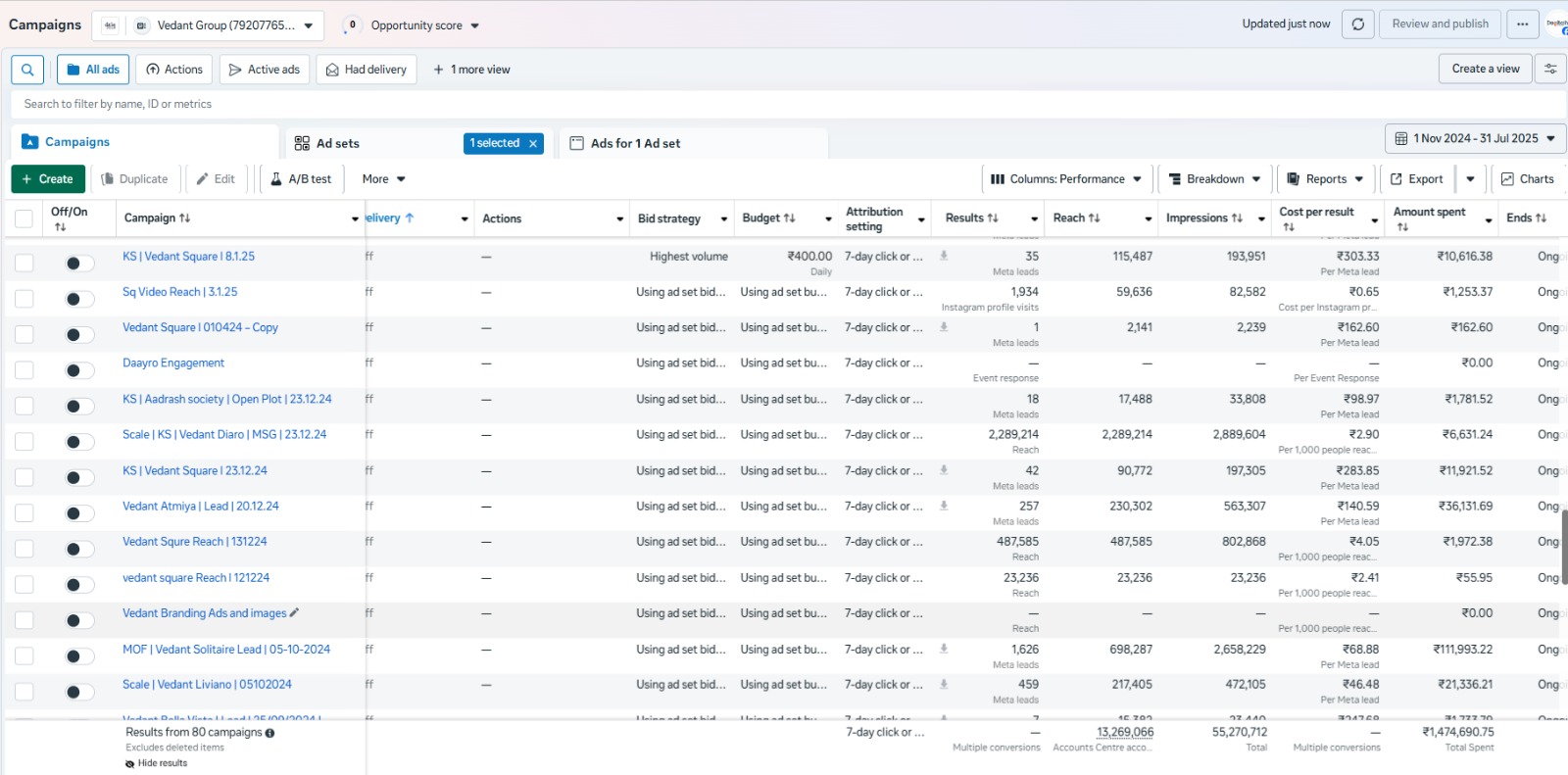Check the box for KS Aadrash society Open Plot
This screenshot has height=775, width=1568.
point(24,406)
